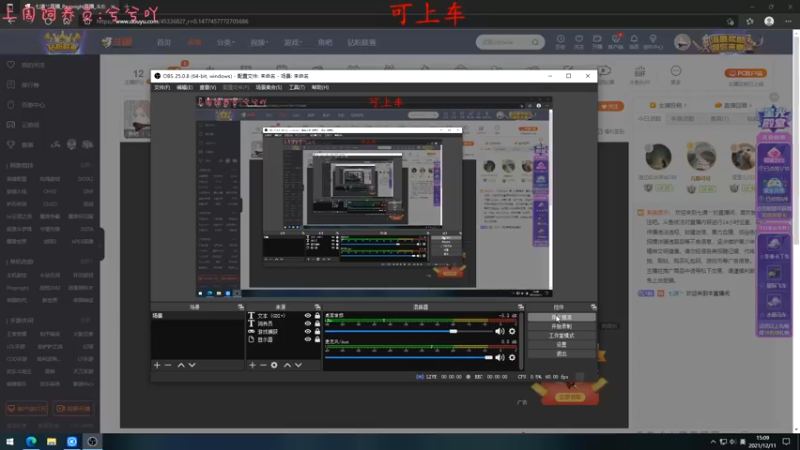800x450 pixels.
Task: Toggle visibility eye for 游戏捕获 source
Action: tap(308, 332)
